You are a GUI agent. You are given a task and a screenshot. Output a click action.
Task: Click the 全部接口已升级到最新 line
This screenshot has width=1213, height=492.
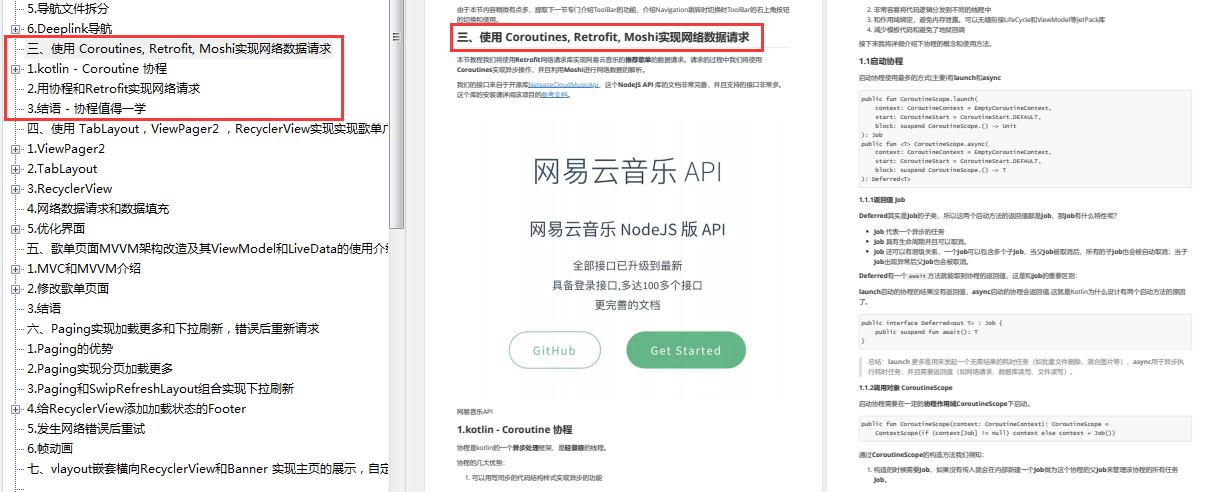coord(627,266)
